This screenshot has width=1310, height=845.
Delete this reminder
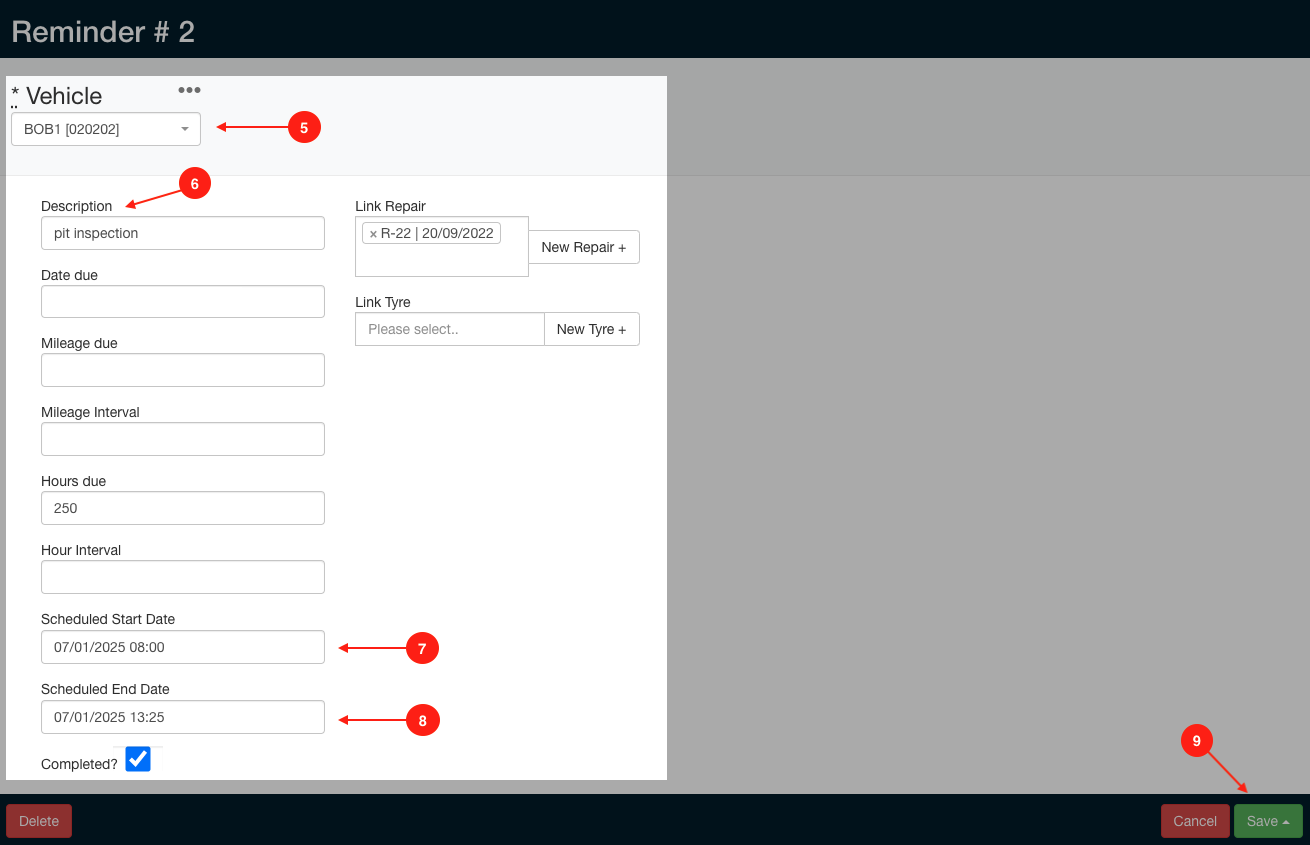tap(39, 821)
